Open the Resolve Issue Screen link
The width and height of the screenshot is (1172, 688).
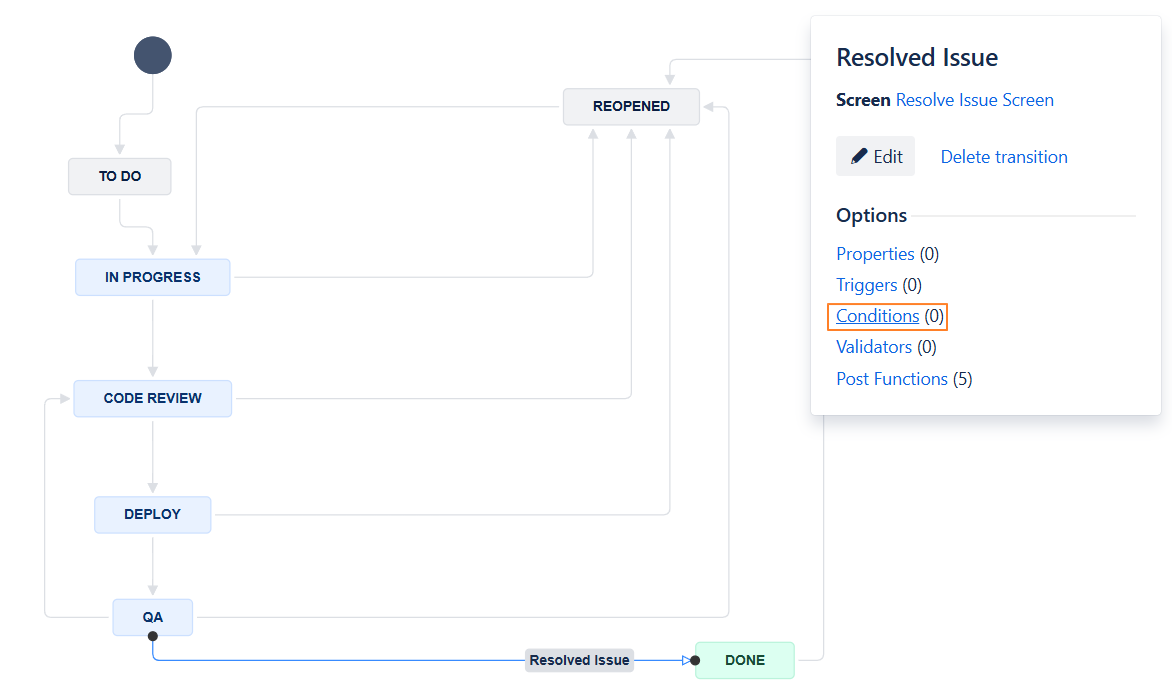974,100
